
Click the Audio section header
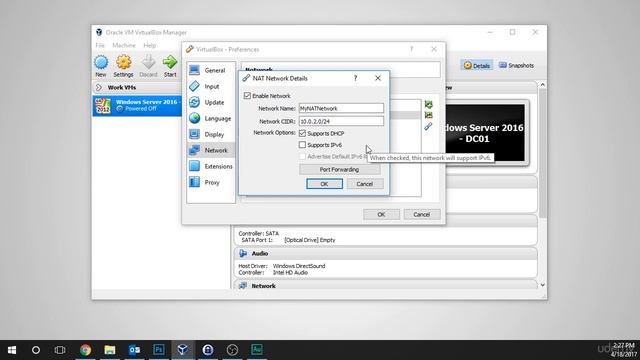[x=386, y=253]
